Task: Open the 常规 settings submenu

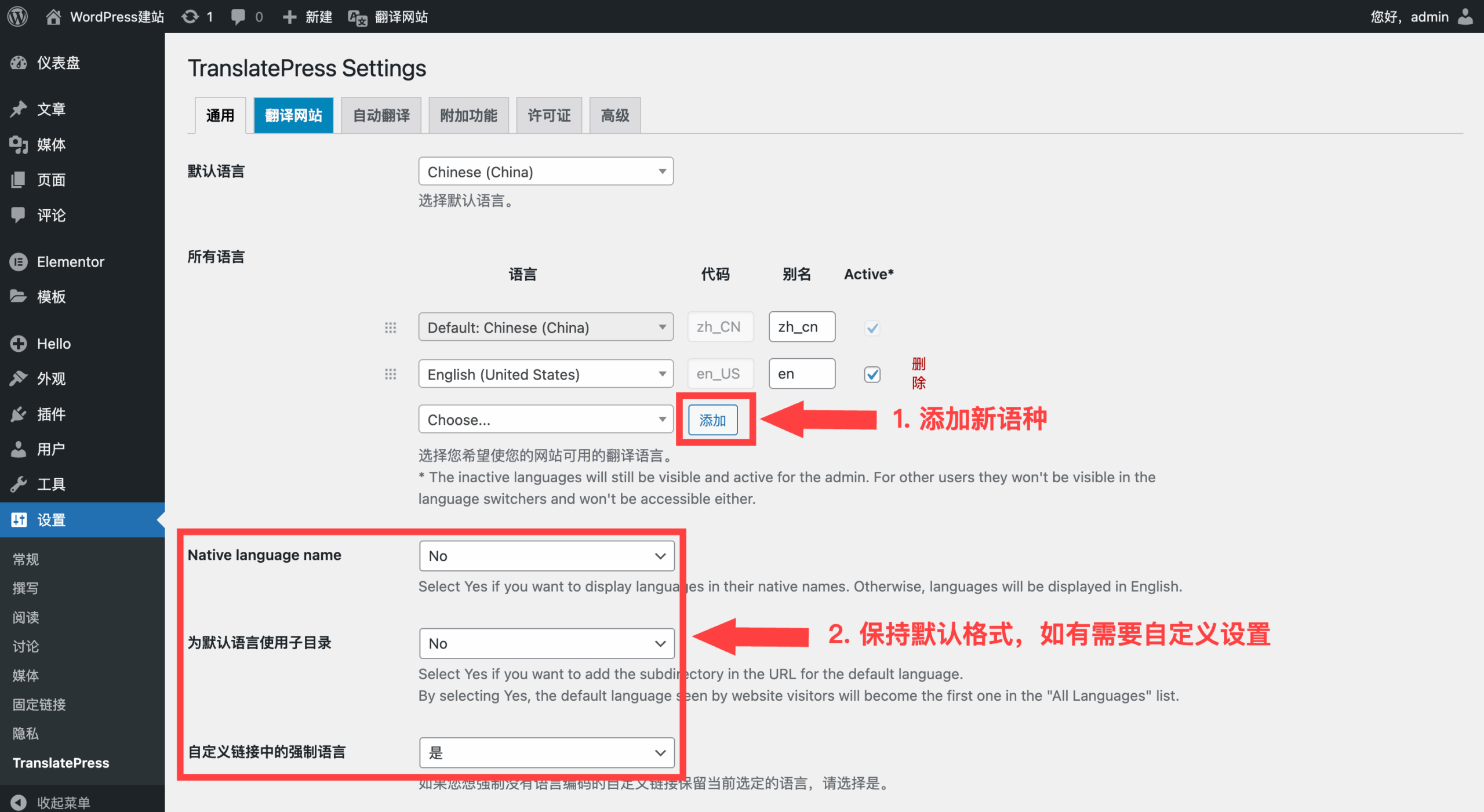Action: click(26, 559)
